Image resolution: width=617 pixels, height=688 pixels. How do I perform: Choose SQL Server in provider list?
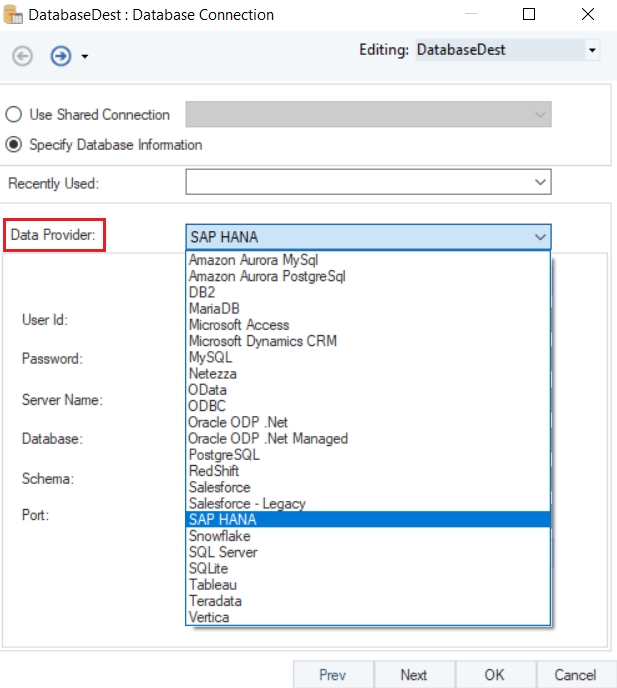(223, 552)
